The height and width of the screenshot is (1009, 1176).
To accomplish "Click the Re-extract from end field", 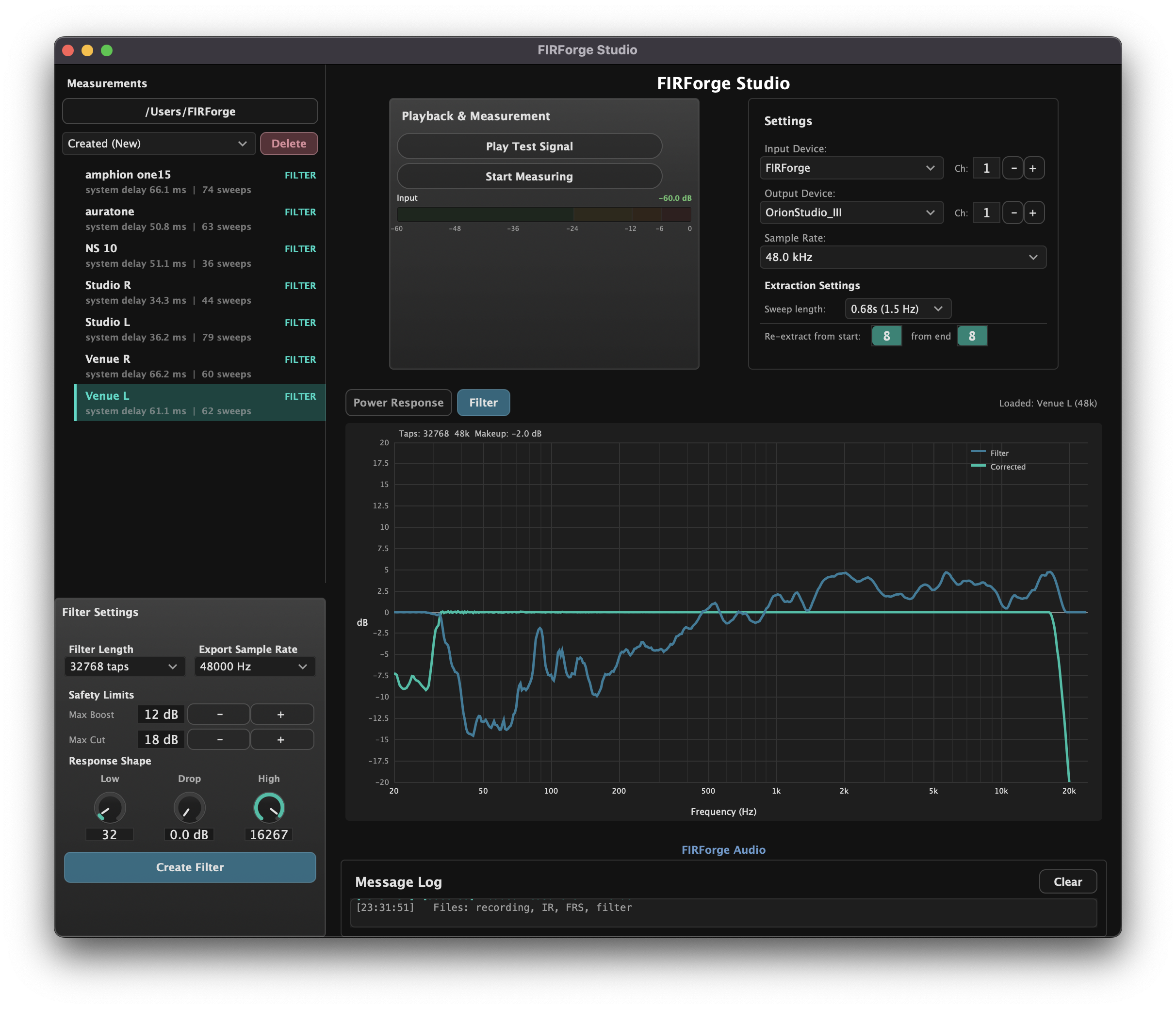I will 972,336.
